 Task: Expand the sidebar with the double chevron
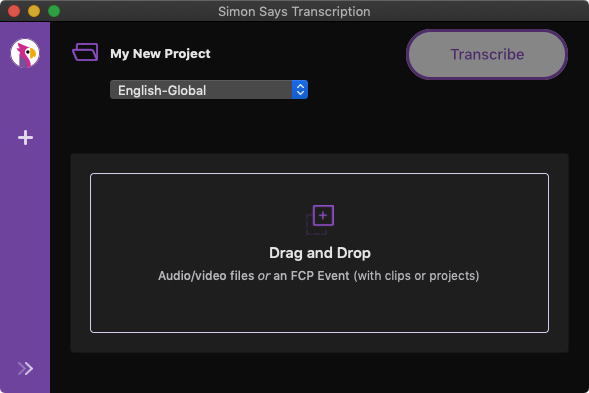[x=25, y=369]
